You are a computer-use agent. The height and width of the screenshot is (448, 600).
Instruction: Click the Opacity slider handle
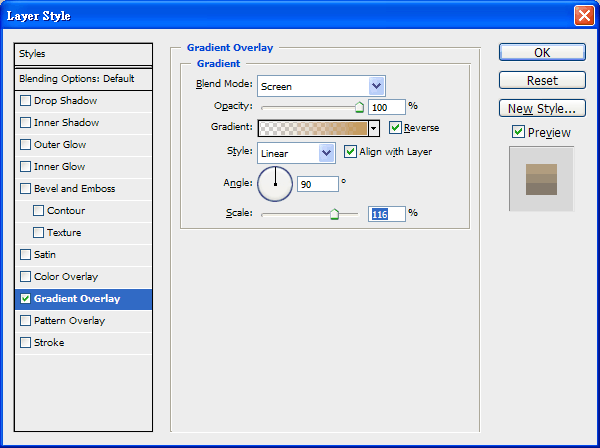359,106
